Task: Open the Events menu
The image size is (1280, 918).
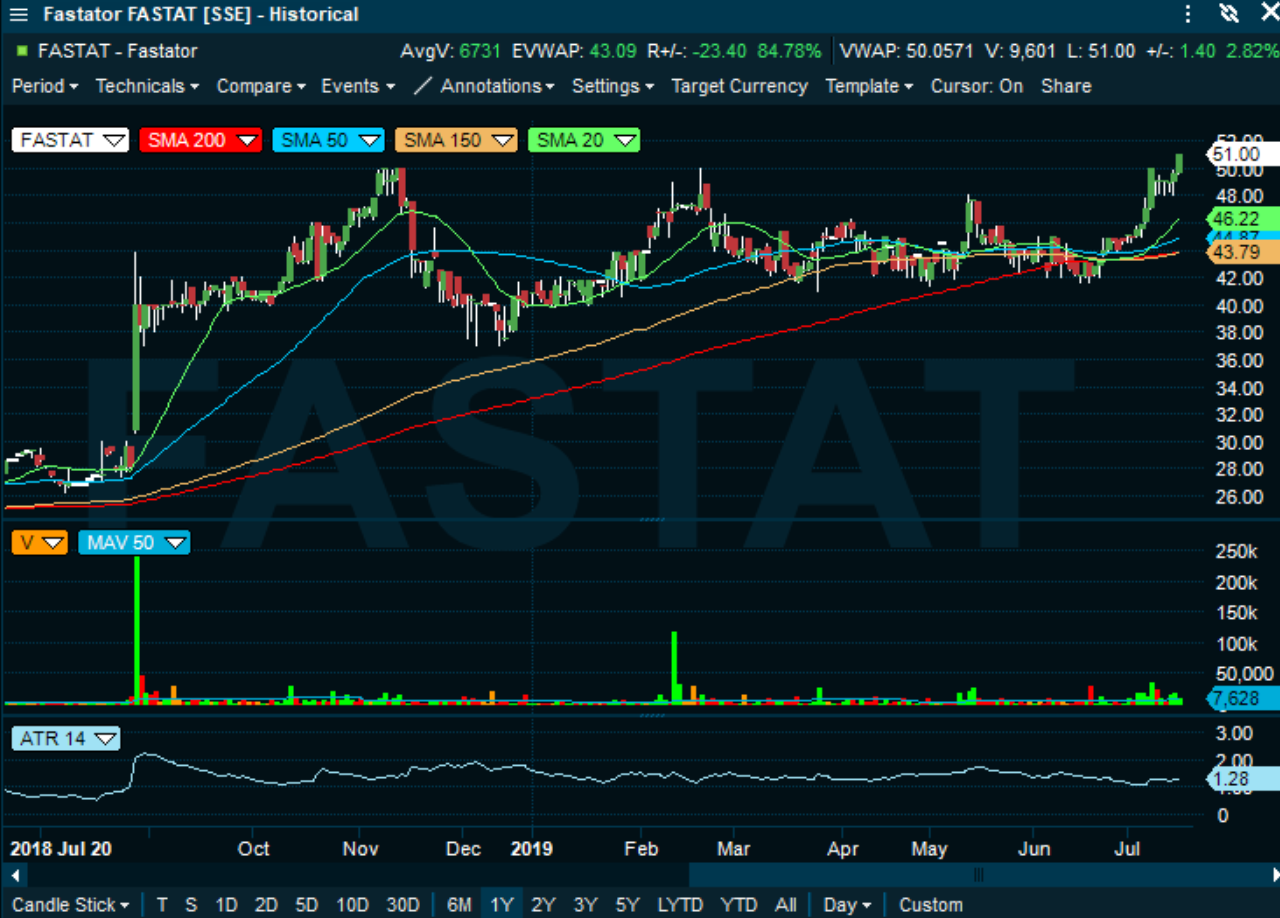Action: (358, 86)
